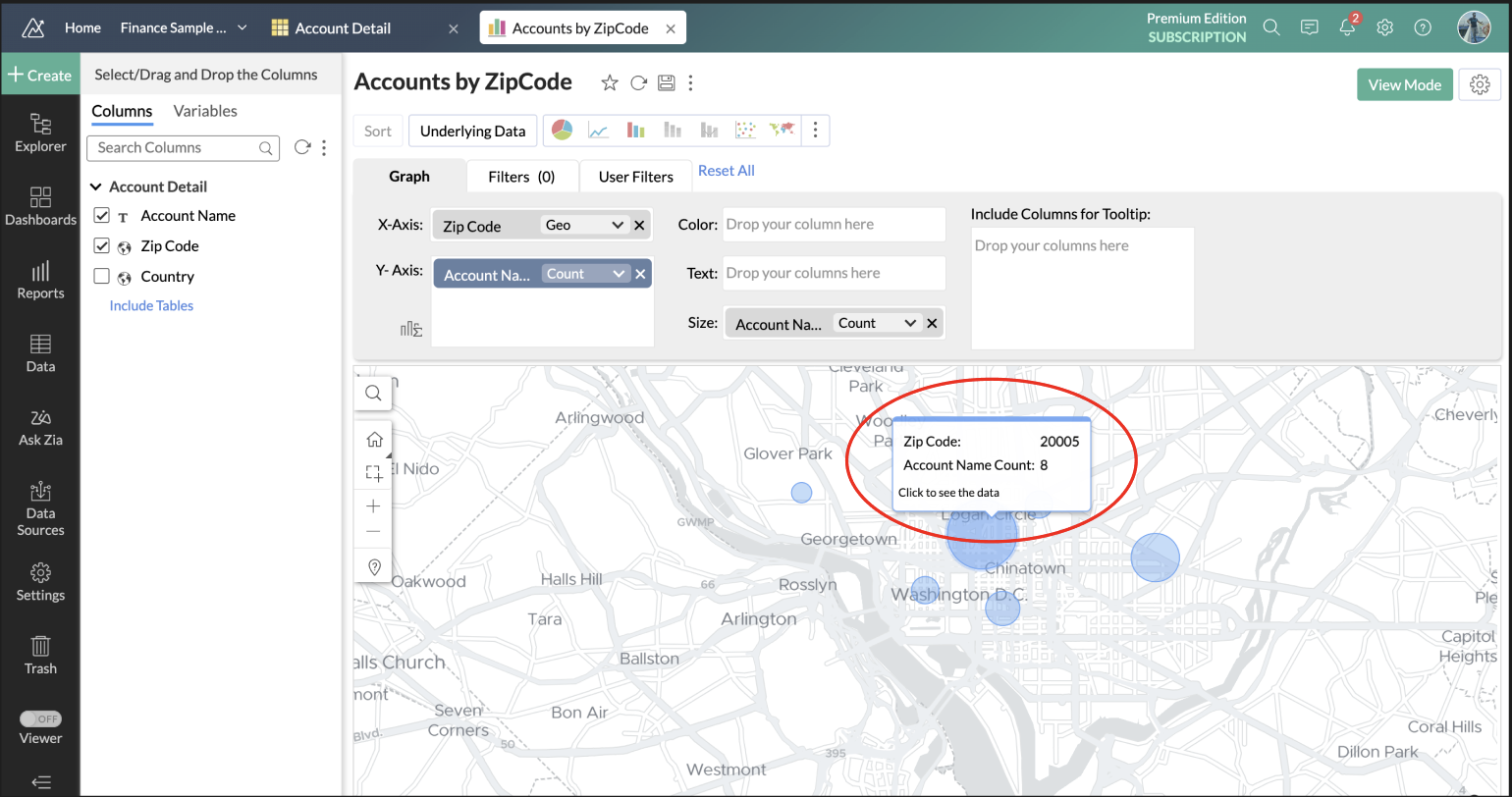Click the Search Columns input field
This screenshot has height=797, width=1512.
184,147
